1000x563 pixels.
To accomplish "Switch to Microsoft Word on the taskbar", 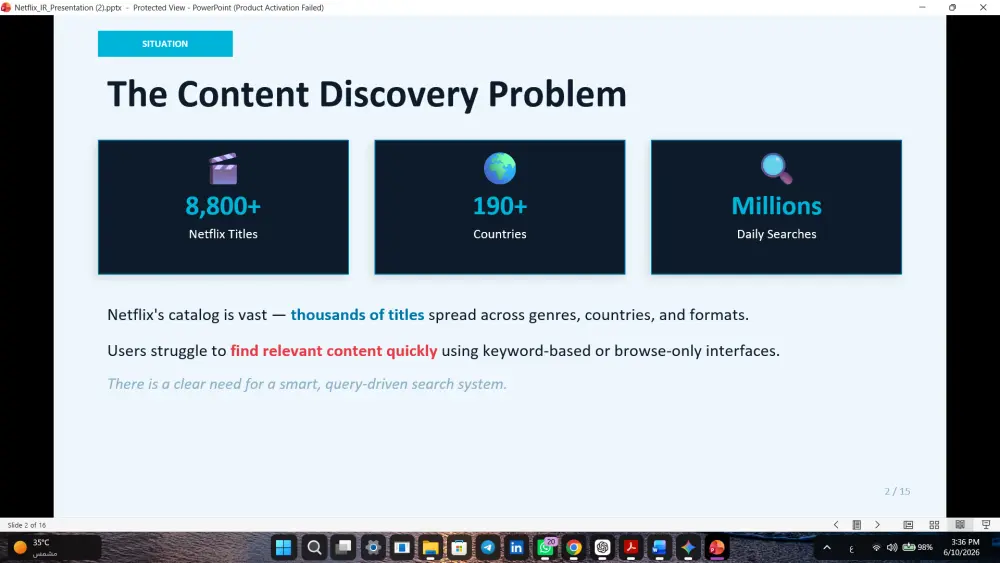I will tap(659, 547).
